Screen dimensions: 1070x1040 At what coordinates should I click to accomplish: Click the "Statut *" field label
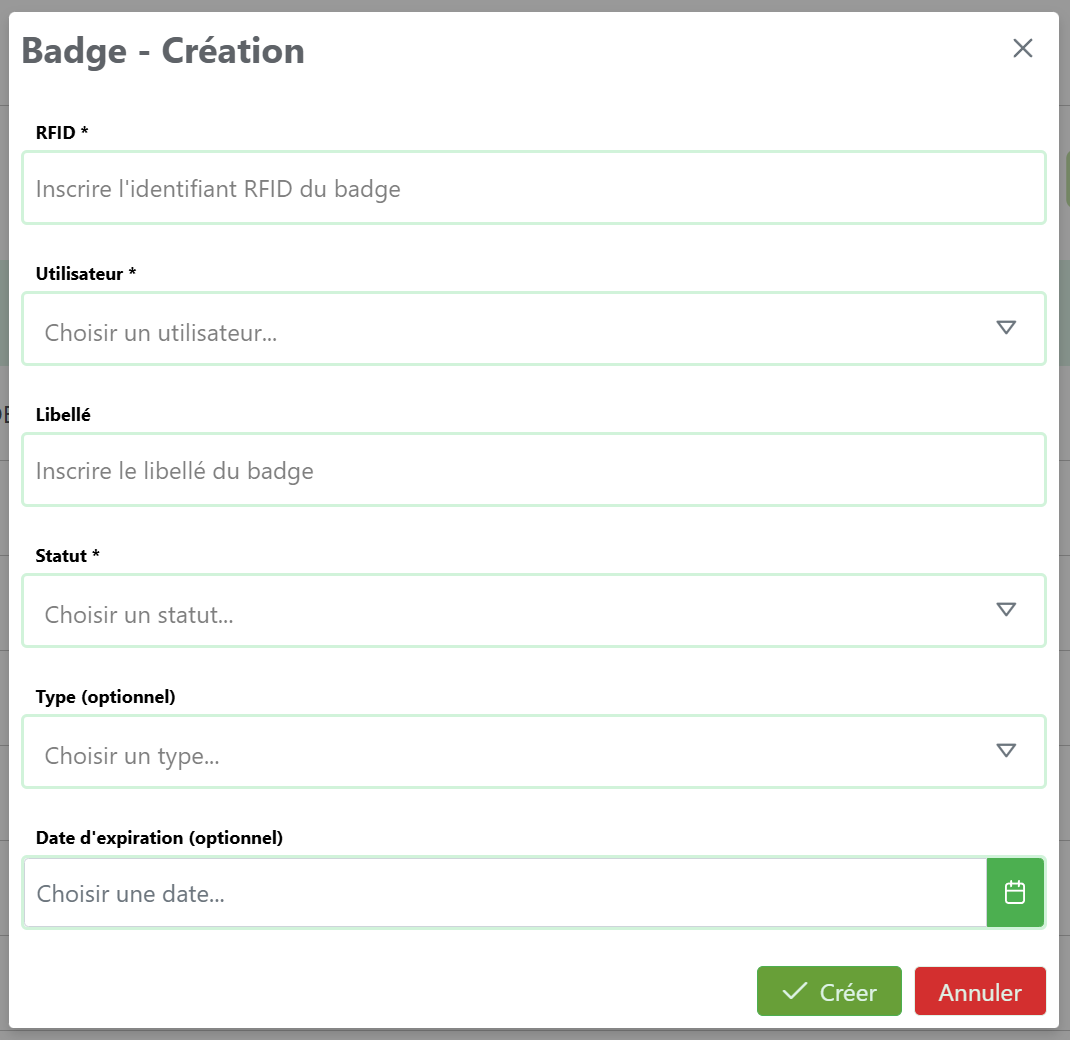(68, 555)
